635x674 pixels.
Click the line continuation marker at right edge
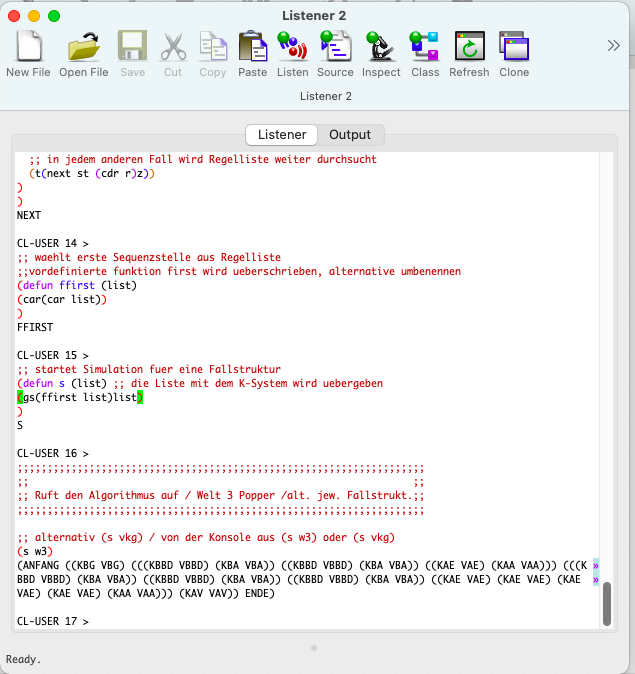tap(595, 565)
